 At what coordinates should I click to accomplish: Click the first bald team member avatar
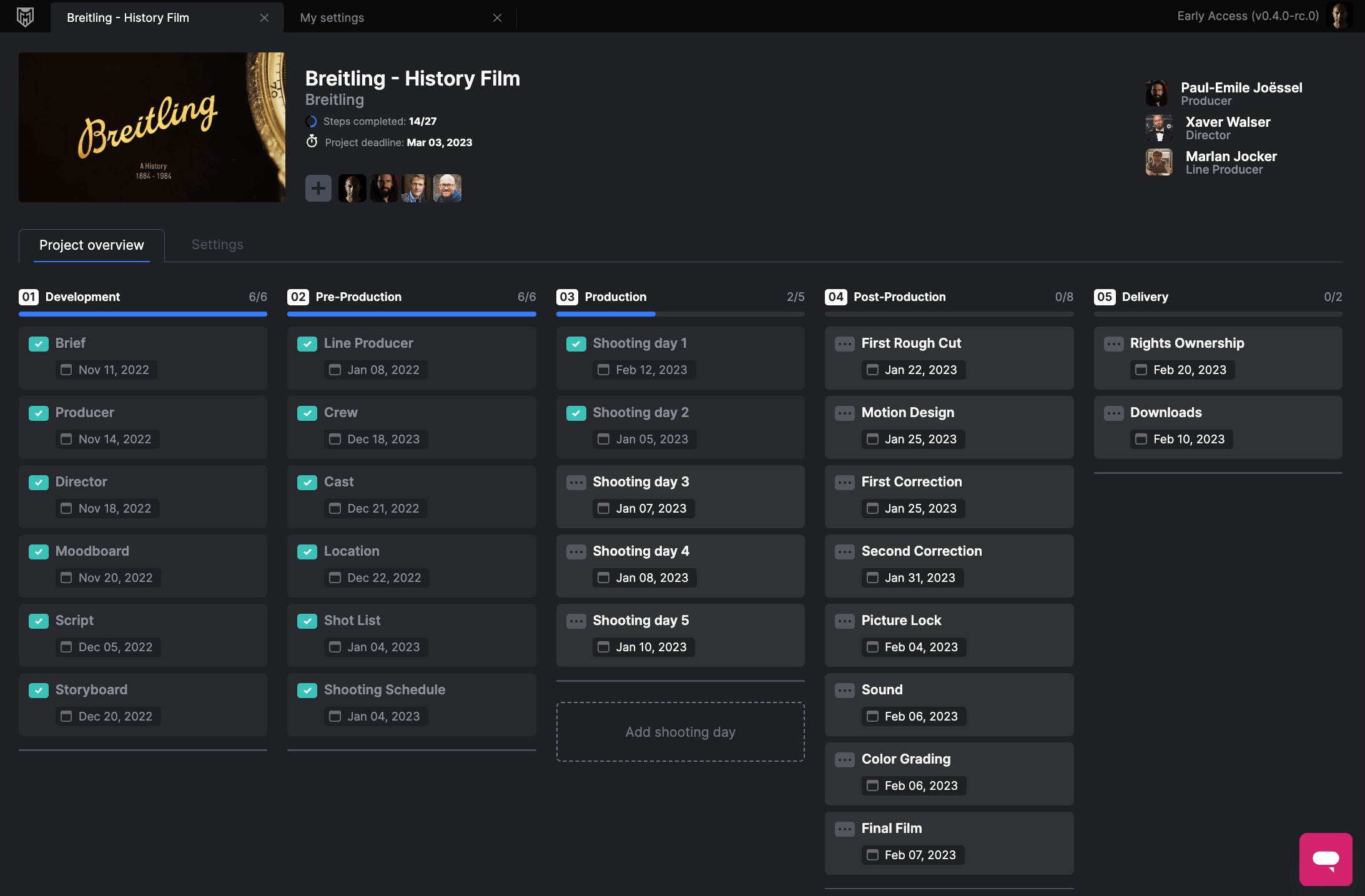tap(352, 188)
